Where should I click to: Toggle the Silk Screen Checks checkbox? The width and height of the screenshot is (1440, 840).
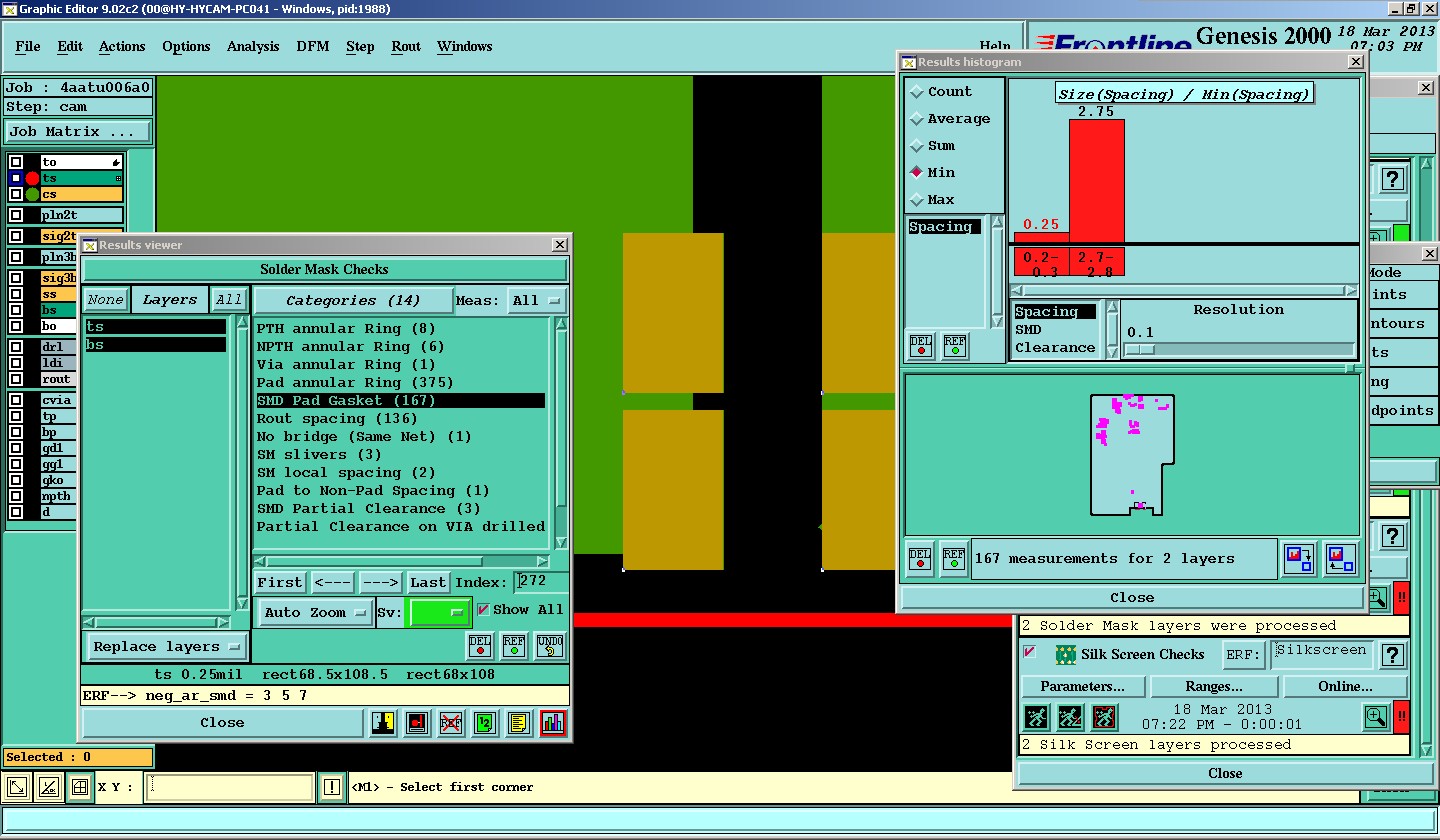(x=1030, y=652)
